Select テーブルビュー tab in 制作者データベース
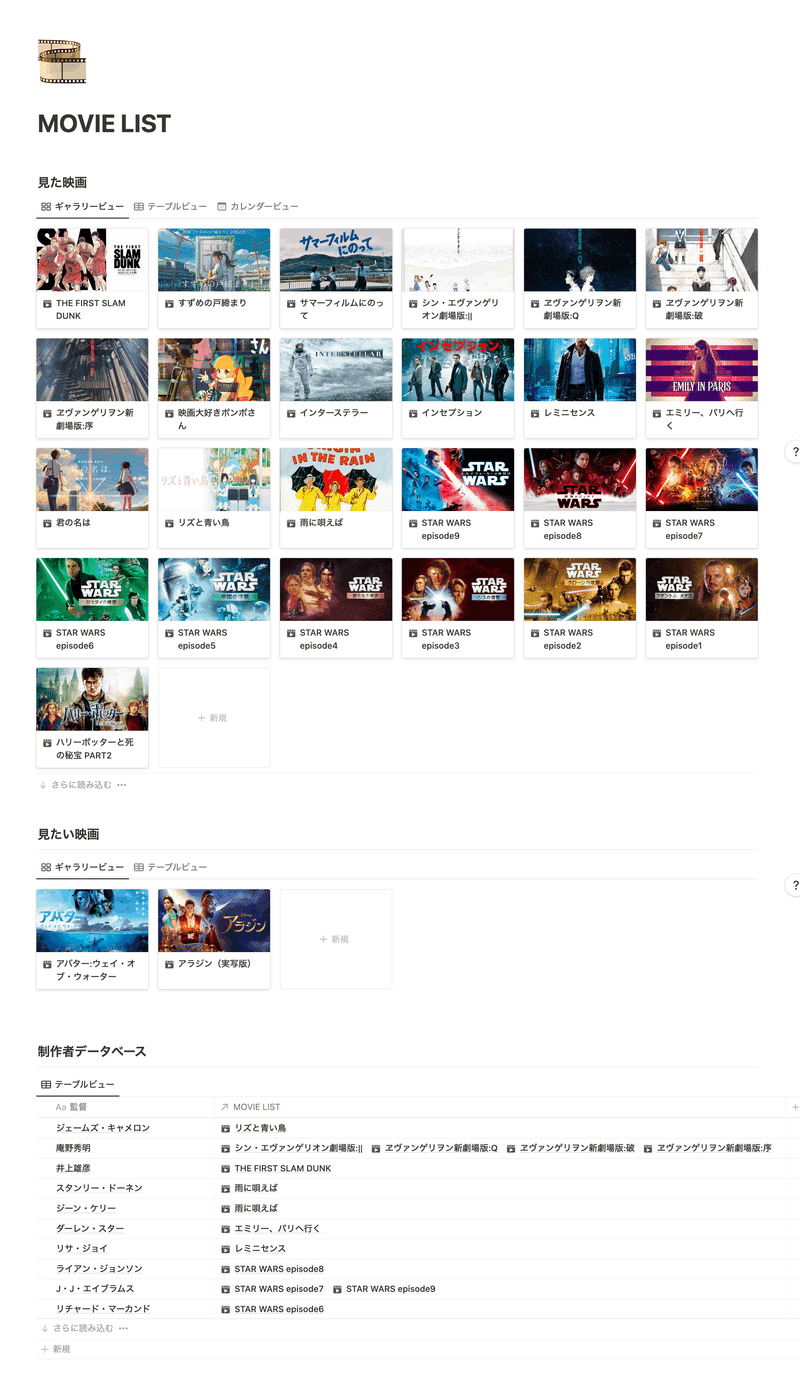The height and width of the screenshot is (1389, 800). [x=77, y=1084]
